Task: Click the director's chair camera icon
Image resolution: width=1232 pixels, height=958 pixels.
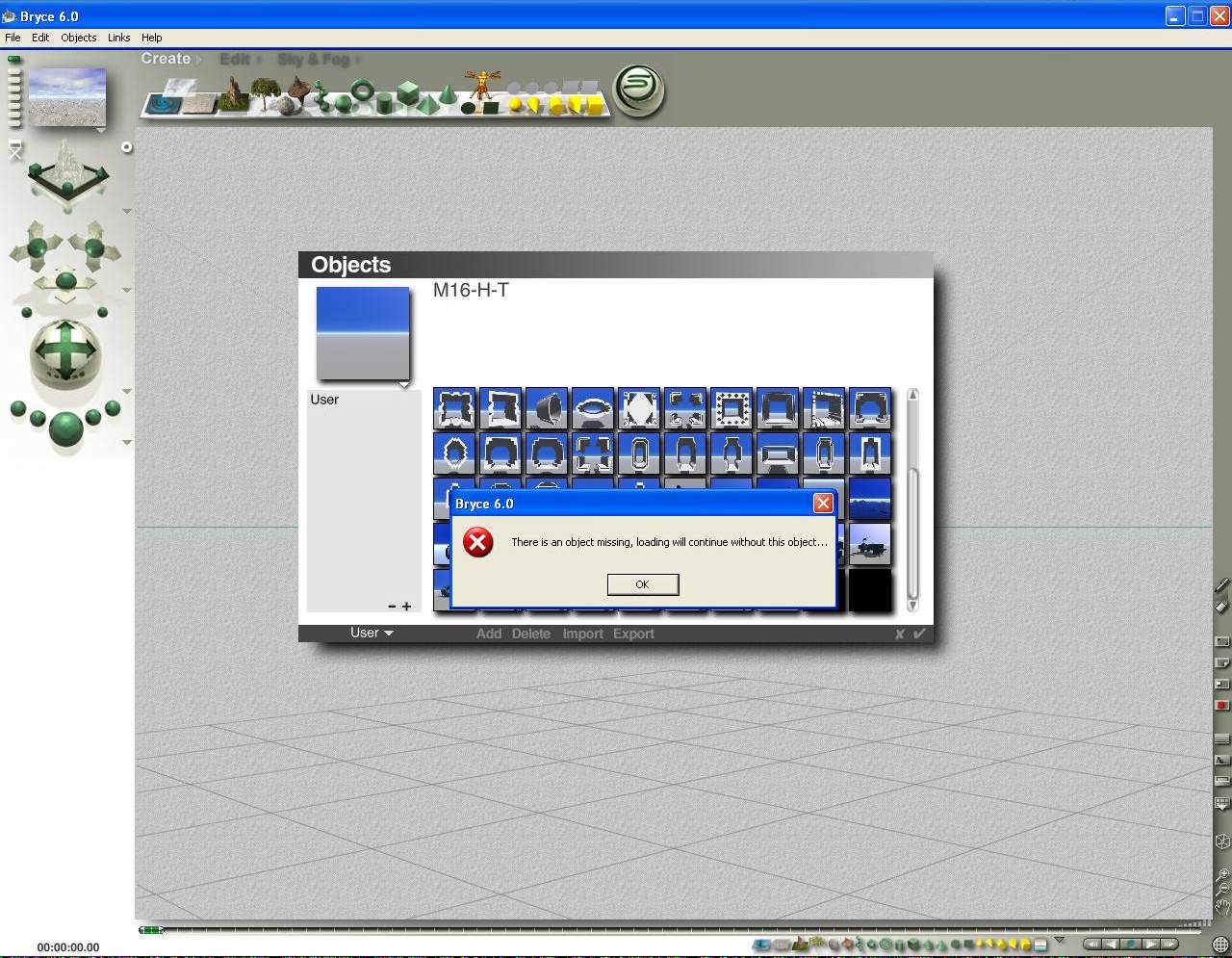Action: [15, 150]
